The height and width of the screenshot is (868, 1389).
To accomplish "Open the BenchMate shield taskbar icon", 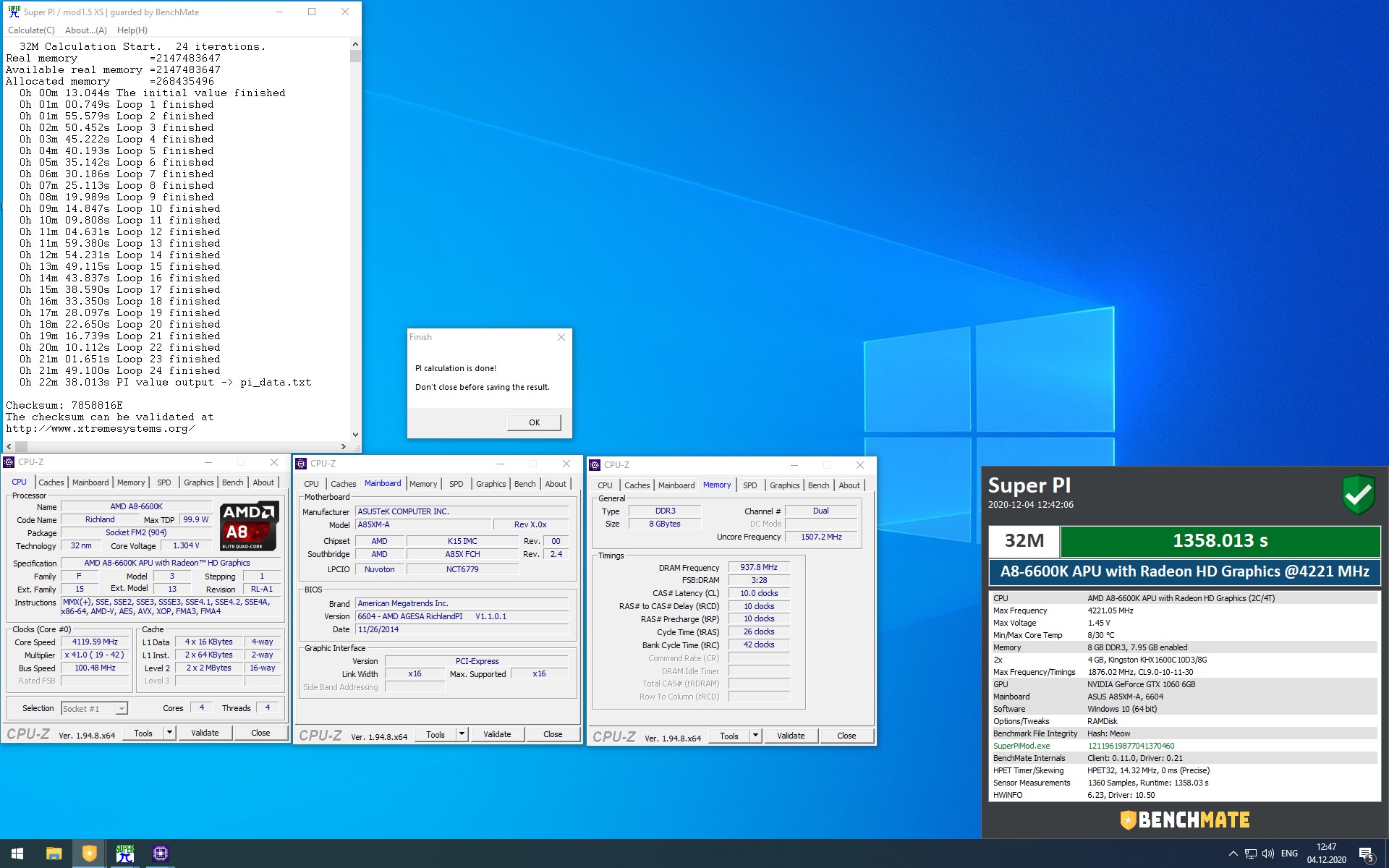I will [x=89, y=854].
